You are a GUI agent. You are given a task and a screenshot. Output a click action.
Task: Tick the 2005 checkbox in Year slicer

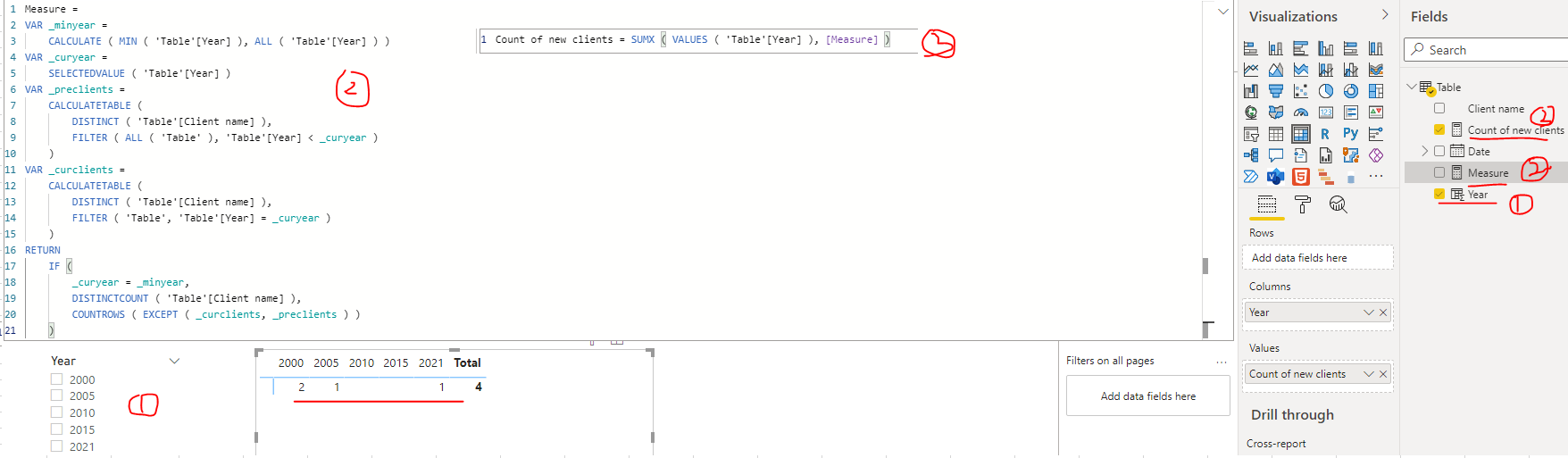[x=56, y=396]
